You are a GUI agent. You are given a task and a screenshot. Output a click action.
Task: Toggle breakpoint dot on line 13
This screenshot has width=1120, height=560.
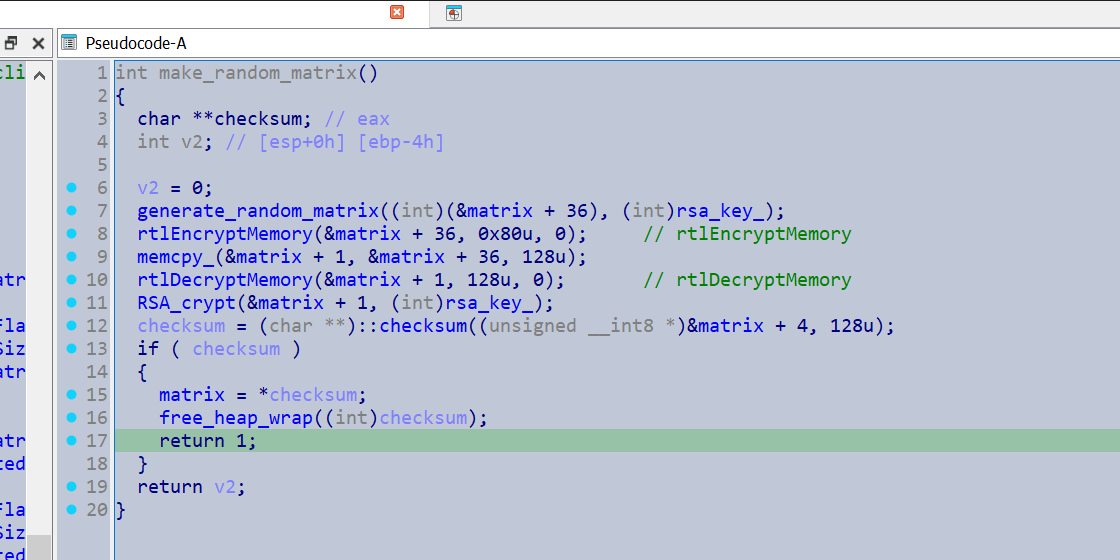click(71, 349)
